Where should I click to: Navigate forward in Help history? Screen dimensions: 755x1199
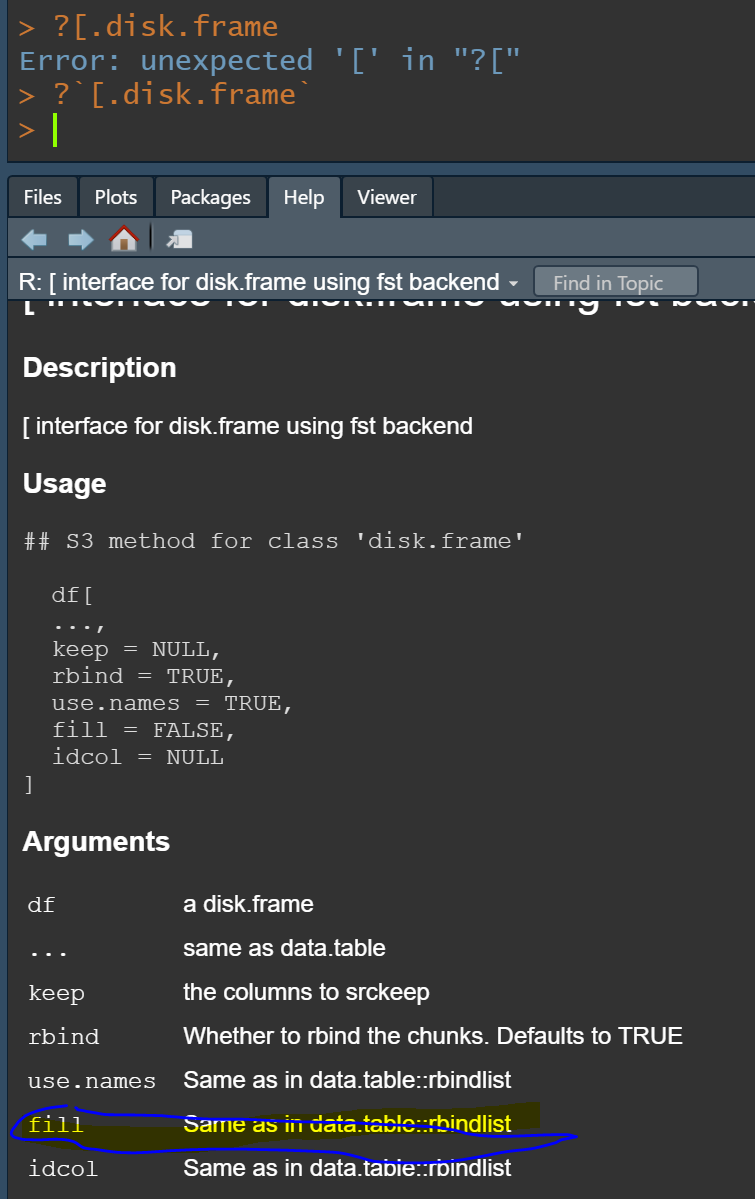79,238
